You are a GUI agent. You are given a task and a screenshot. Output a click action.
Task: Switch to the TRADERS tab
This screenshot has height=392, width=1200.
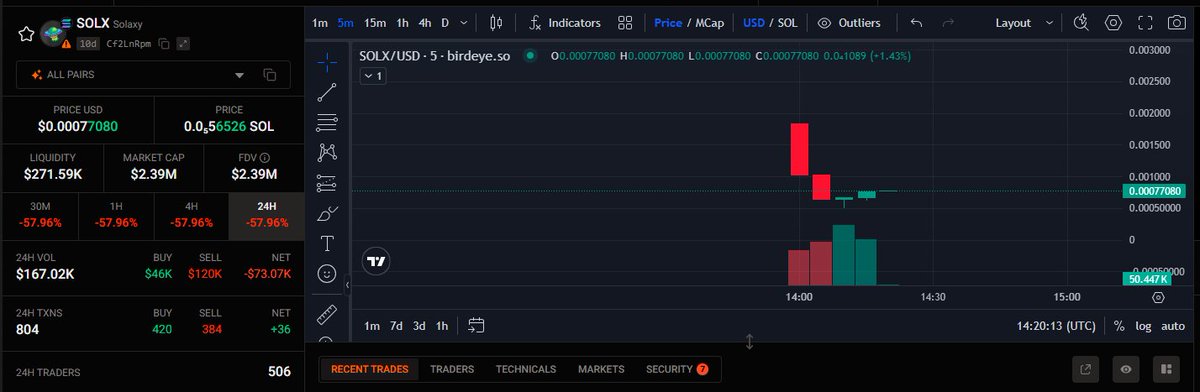tap(452, 369)
